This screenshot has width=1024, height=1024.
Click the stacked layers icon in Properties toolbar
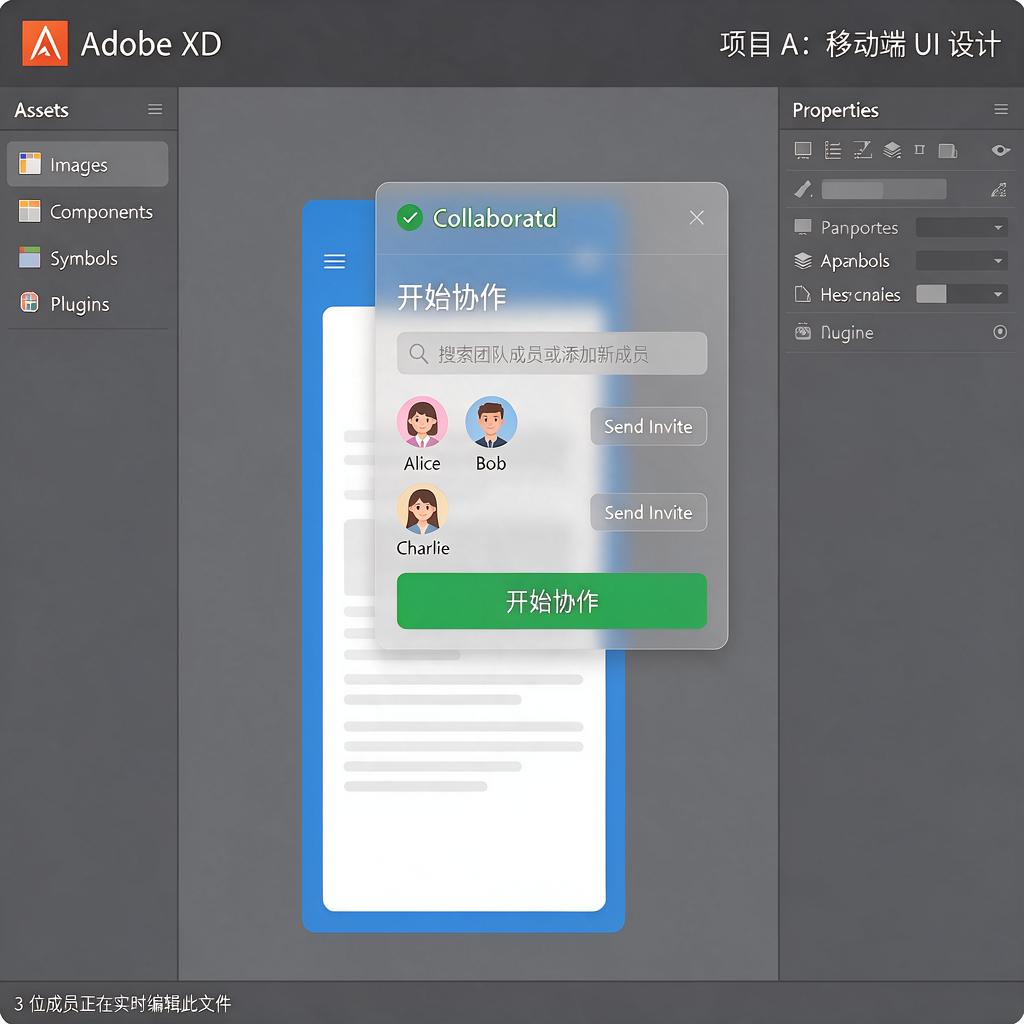click(892, 150)
